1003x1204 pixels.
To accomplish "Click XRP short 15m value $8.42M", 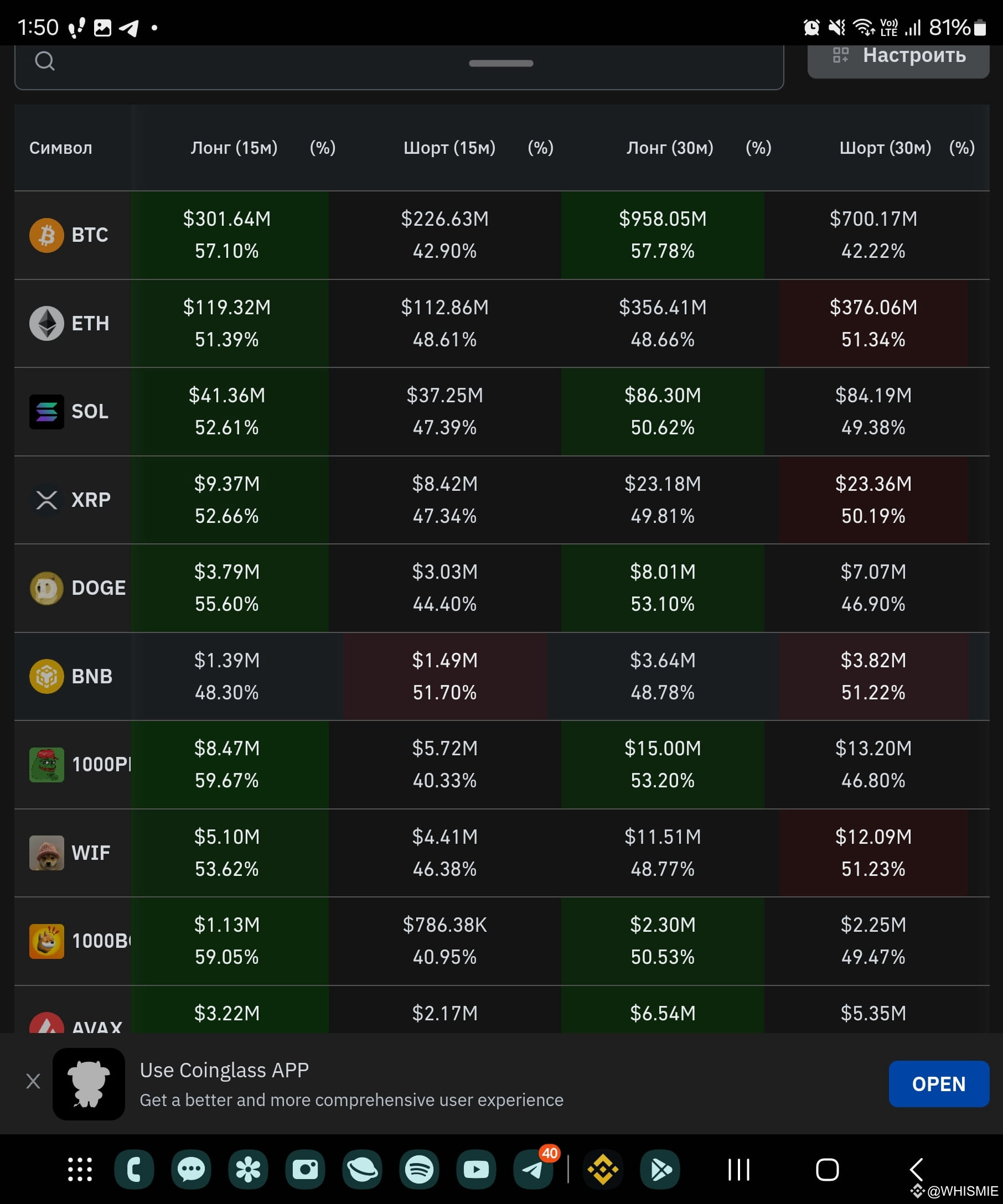I will click(x=445, y=484).
